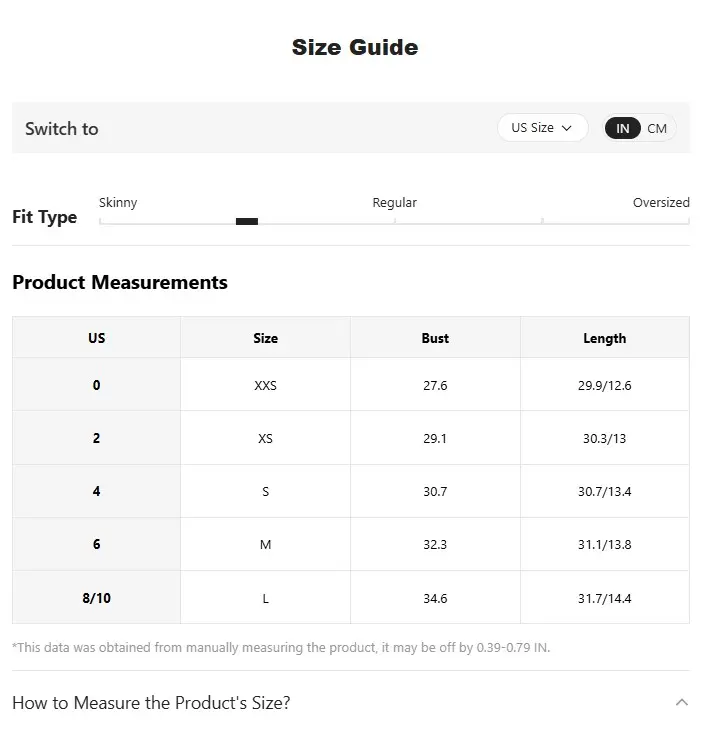Click the Bust column header
Image resolution: width=709 pixels, height=739 pixels.
[435, 338]
